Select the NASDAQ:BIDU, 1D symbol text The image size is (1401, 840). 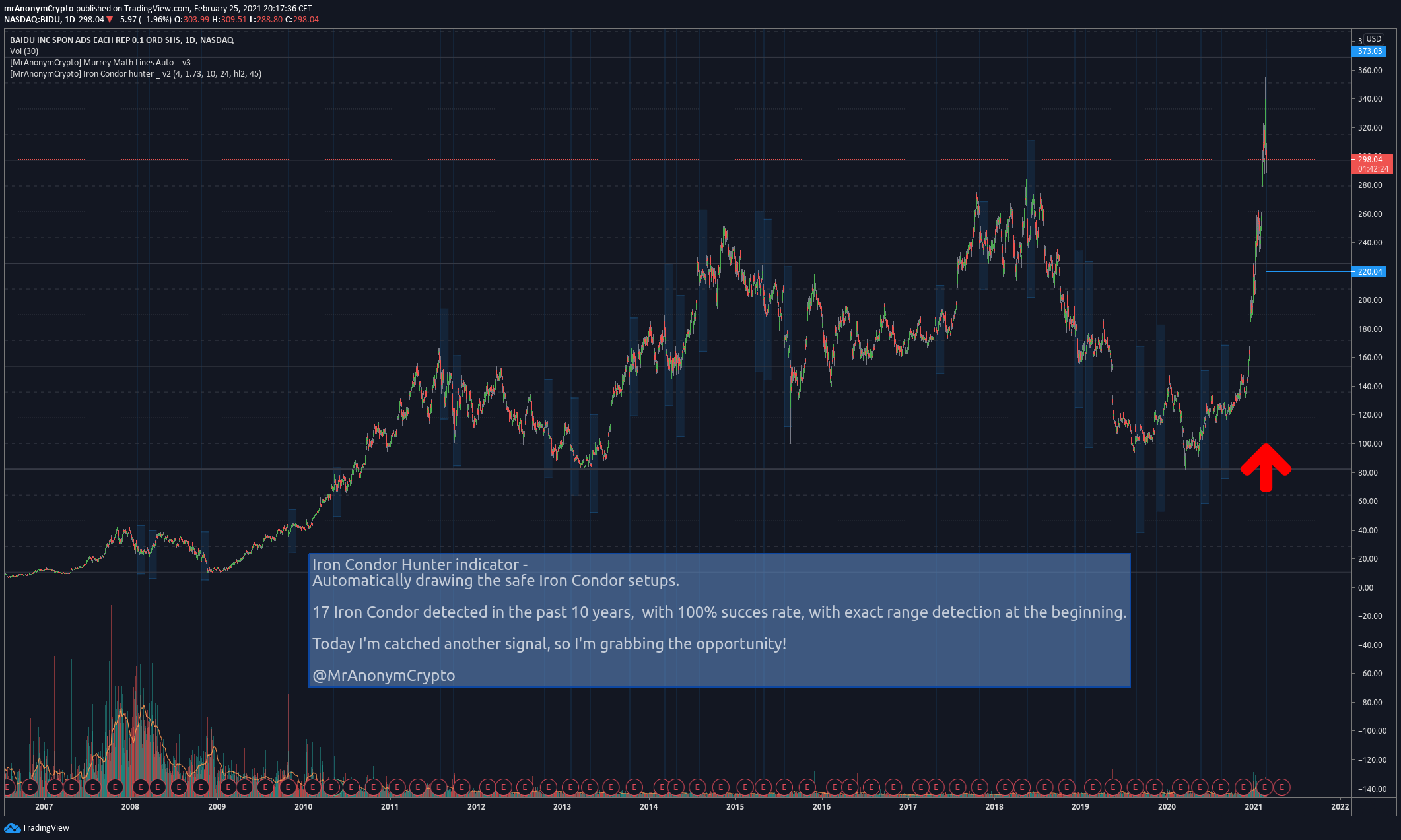tap(39, 20)
